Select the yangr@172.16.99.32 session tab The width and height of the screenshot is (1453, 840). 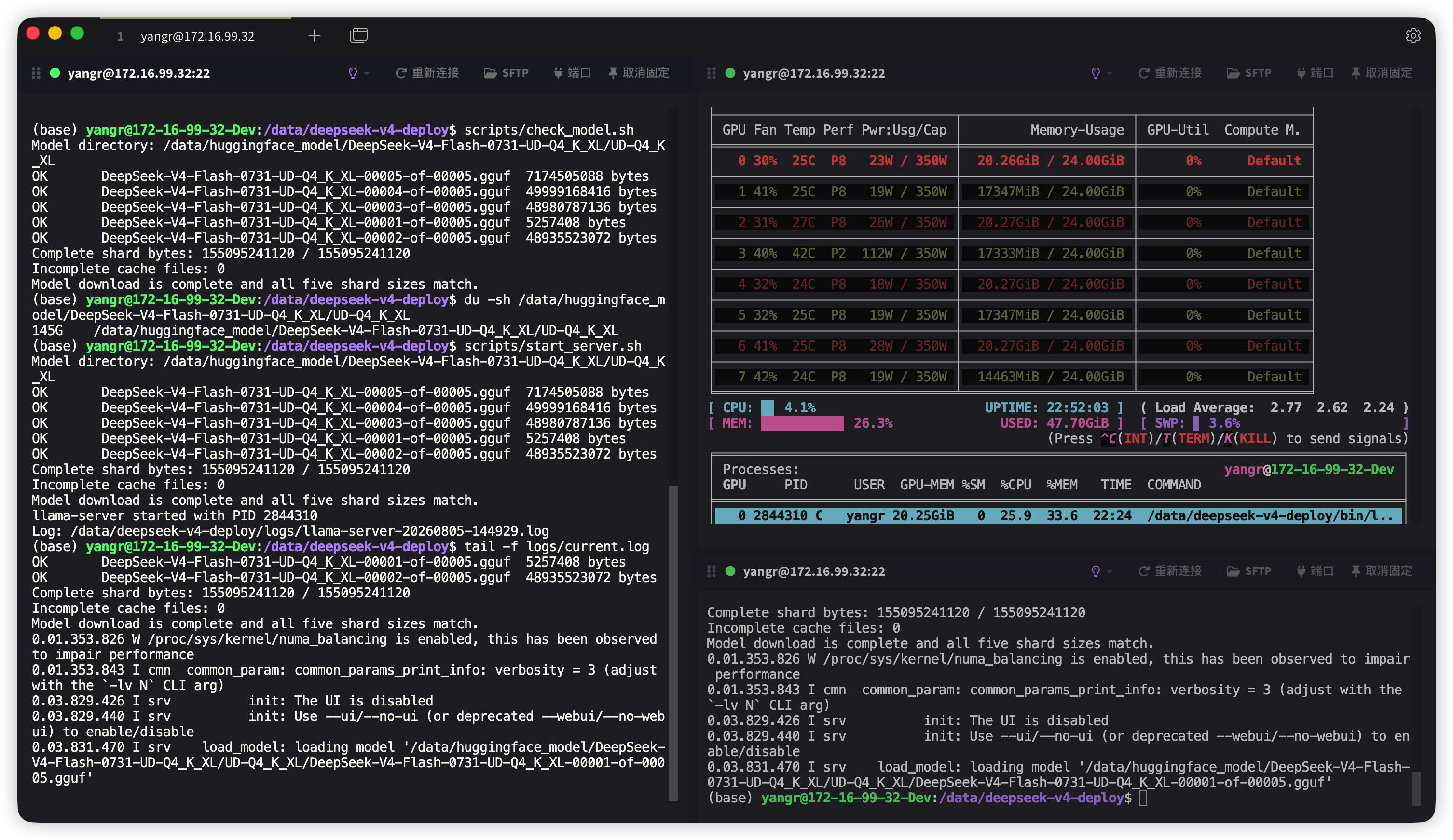(x=196, y=36)
